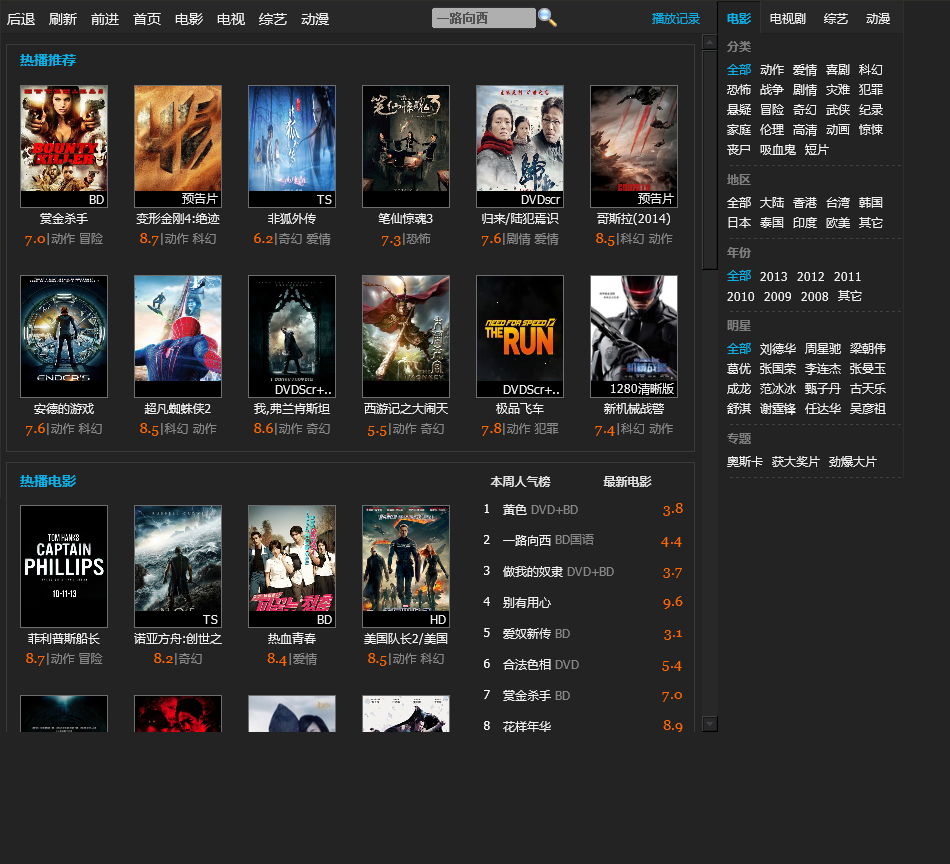Filter category by 动作
Screen dimensions: 950x864
coord(771,70)
